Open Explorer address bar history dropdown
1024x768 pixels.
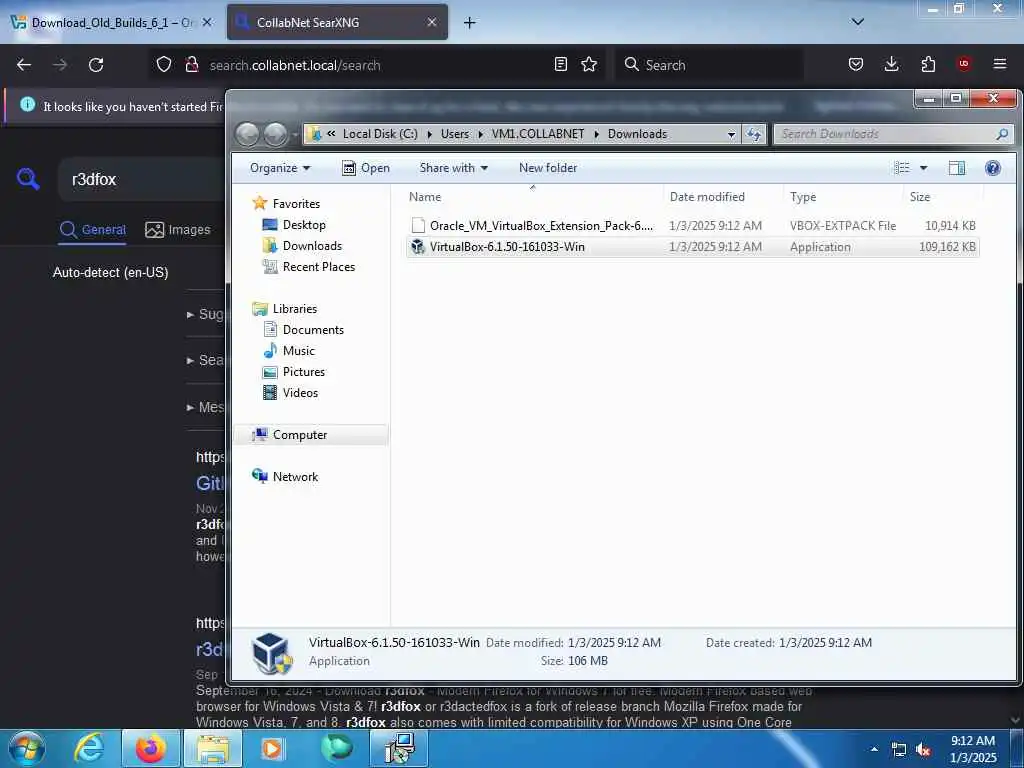(x=731, y=134)
